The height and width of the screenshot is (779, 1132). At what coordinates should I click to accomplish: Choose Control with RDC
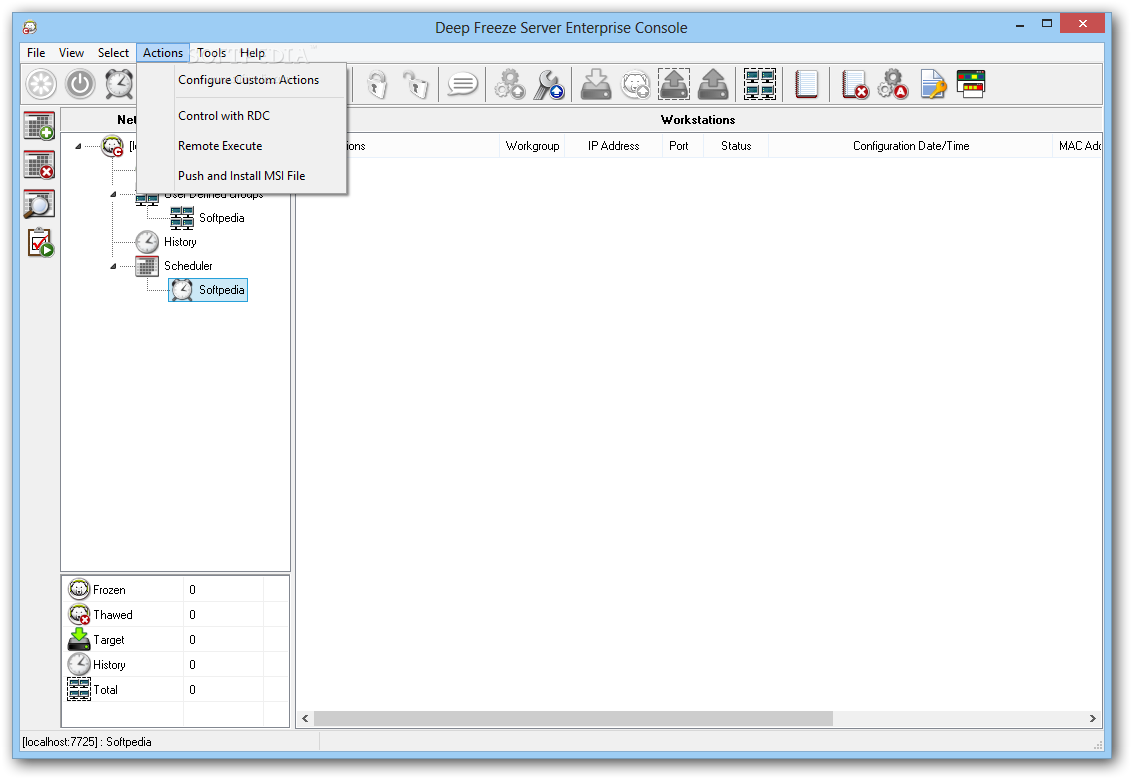click(242, 116)
